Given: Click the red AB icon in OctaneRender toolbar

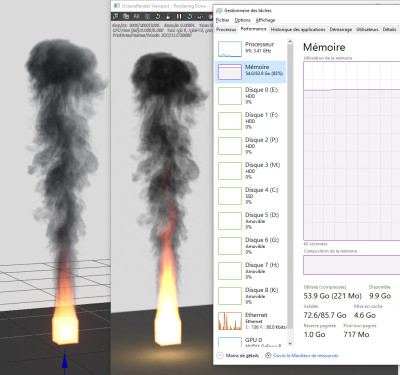Looking at the screenshot, I should [137, 16].
